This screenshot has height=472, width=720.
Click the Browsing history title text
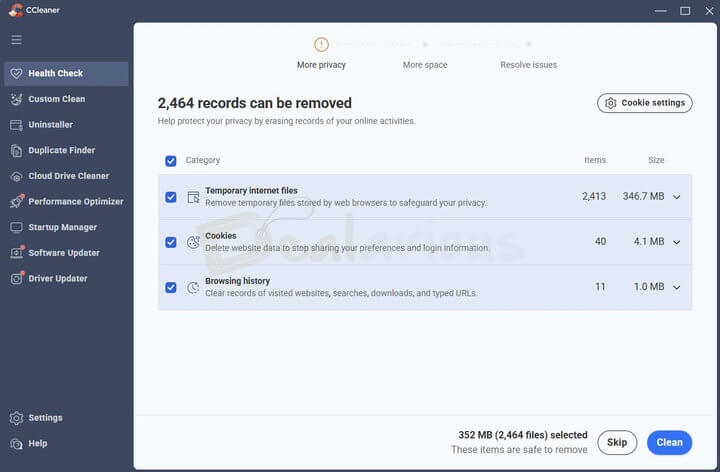237,281
